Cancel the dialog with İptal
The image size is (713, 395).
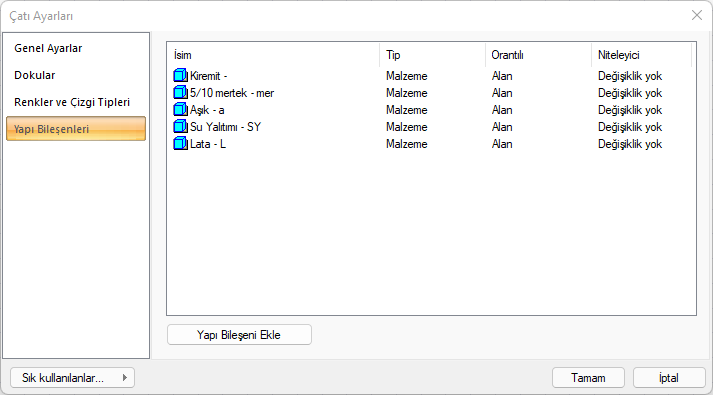[669, 378]
